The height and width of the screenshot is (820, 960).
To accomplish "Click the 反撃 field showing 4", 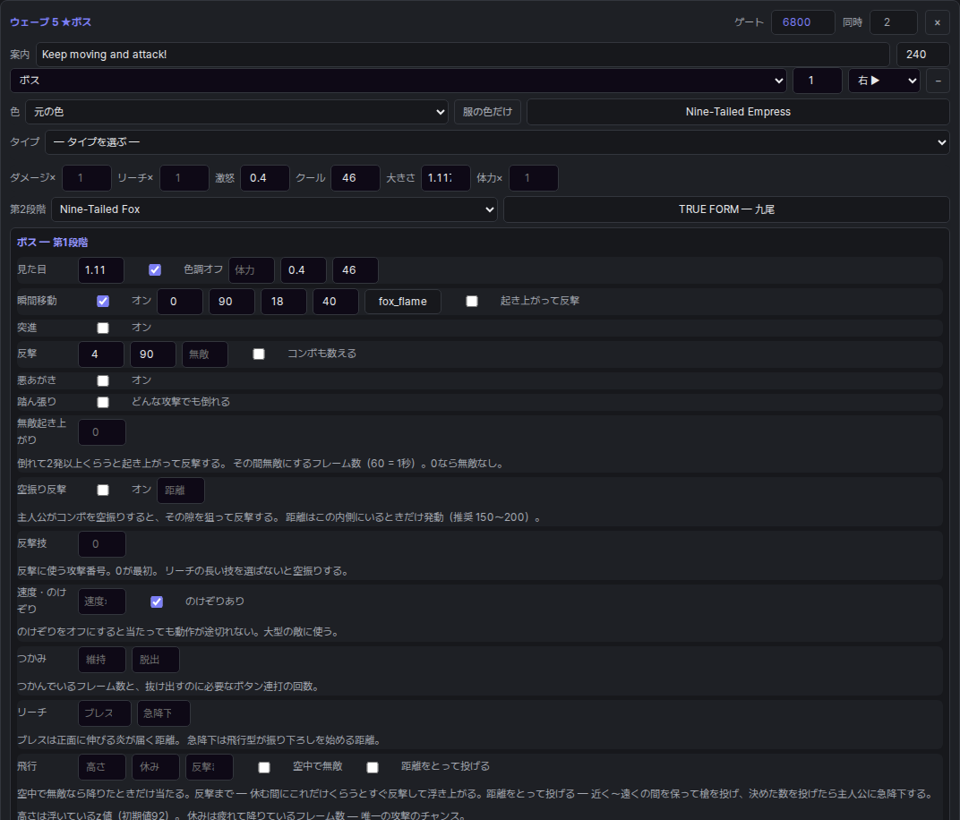I will pos(101,354).
